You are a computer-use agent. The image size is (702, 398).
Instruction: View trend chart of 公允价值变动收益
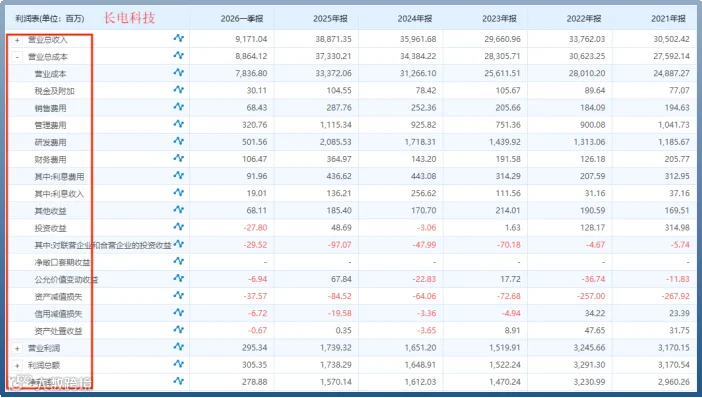tap(179, 278)
